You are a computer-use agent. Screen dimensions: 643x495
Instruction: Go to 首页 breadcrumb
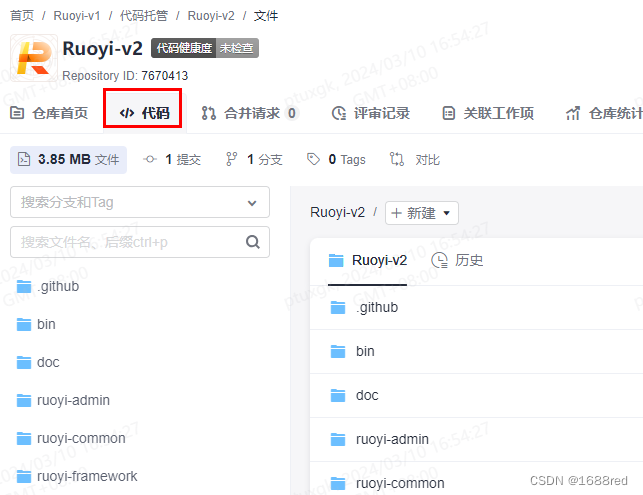22,16
